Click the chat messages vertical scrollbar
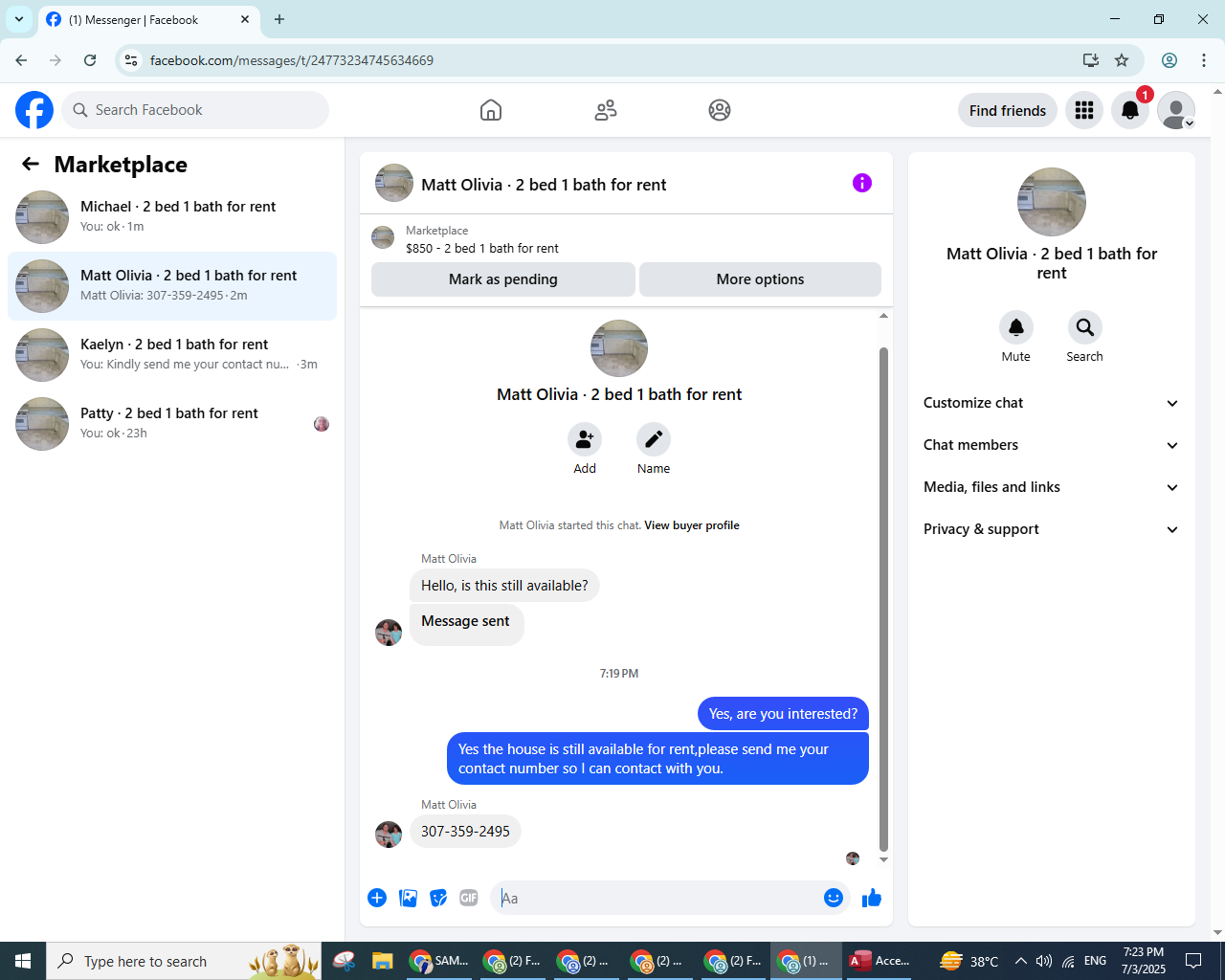 (x=883, y=600)
